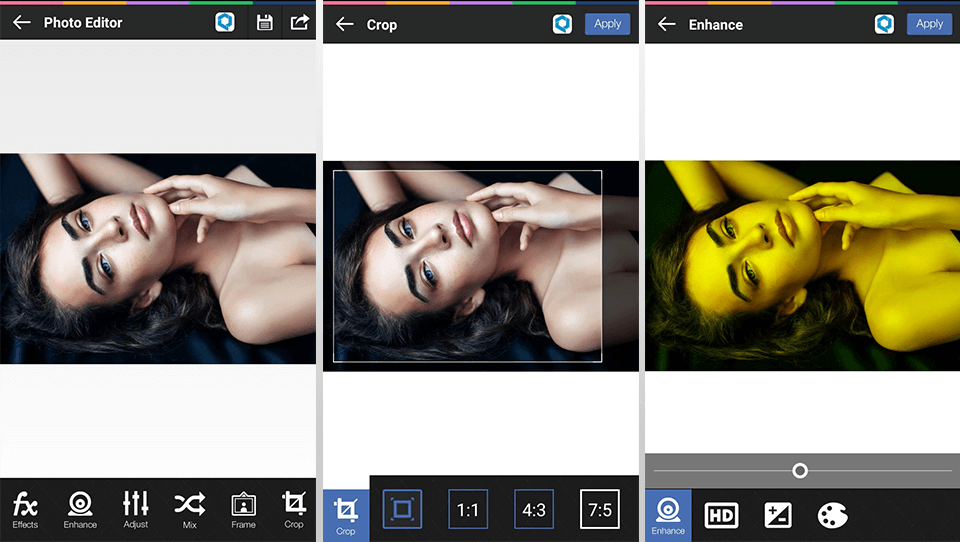Select Crop tool in Photo Editor toolbar
Viewport: 960px width, 542px height.
tap(294, 510)
